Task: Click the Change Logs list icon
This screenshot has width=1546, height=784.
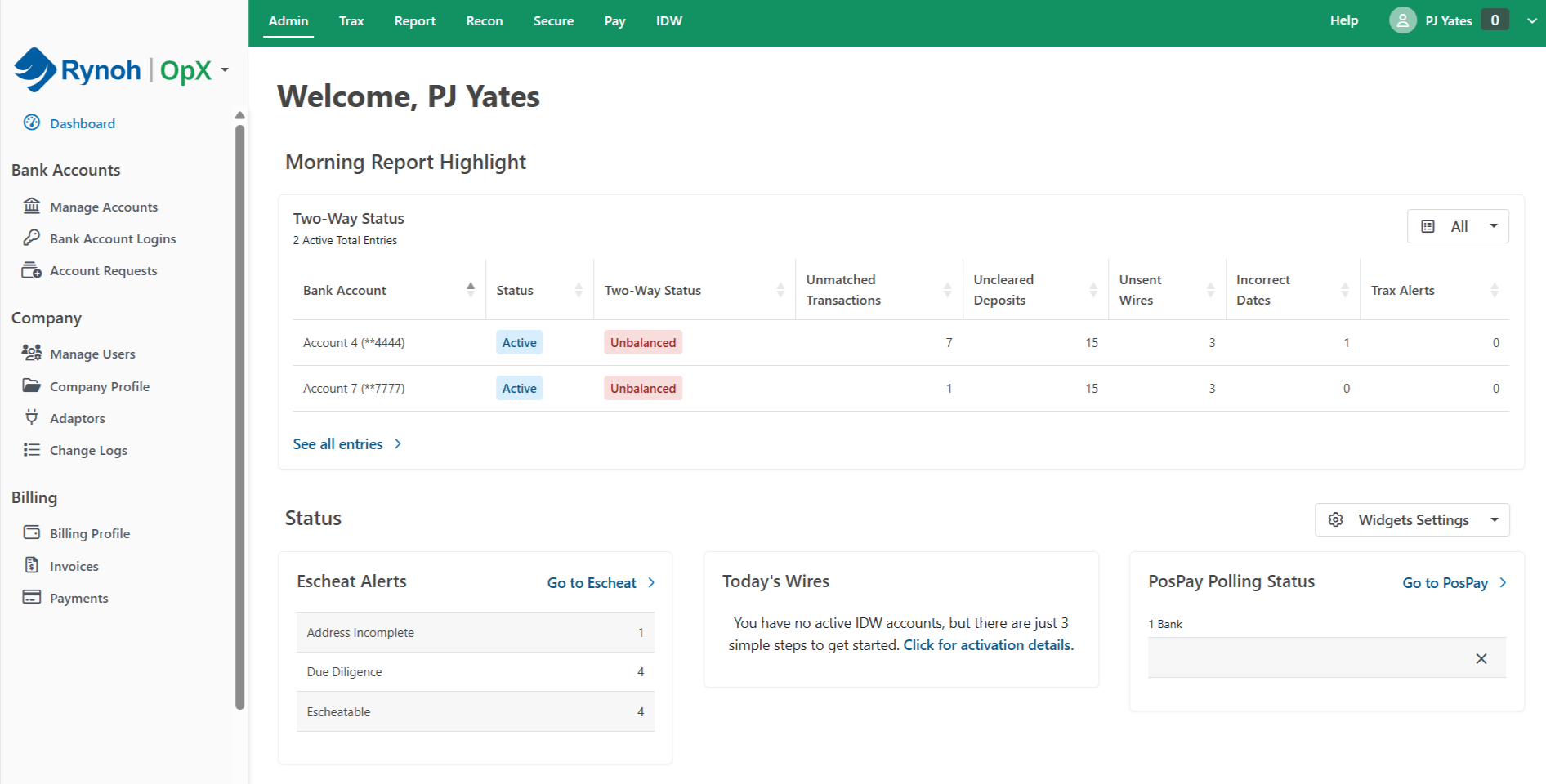Action: coord(32,449)
